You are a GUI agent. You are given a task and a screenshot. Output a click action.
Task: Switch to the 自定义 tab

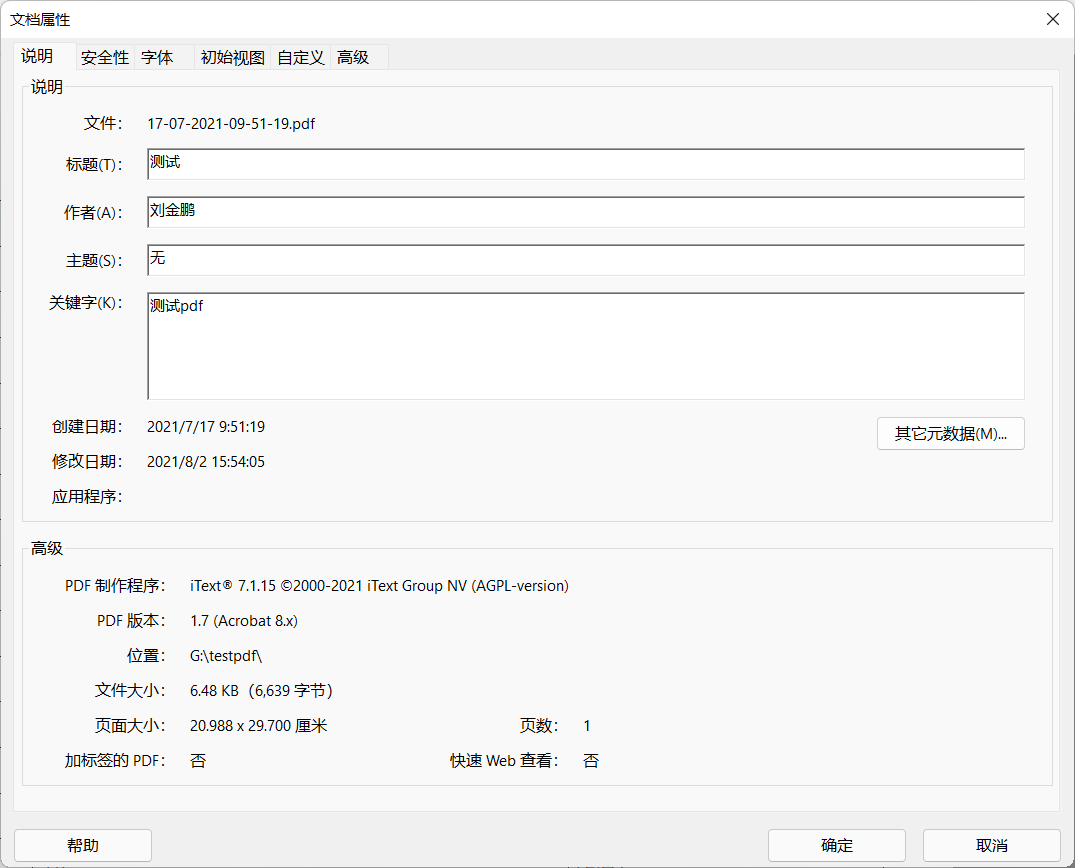(x=299, y=57)
